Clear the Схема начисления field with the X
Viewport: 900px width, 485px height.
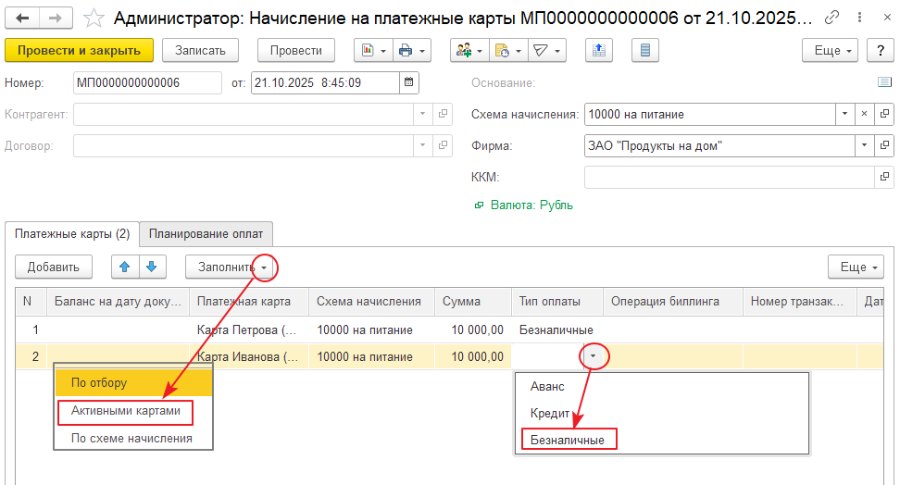tap(864, 114)
